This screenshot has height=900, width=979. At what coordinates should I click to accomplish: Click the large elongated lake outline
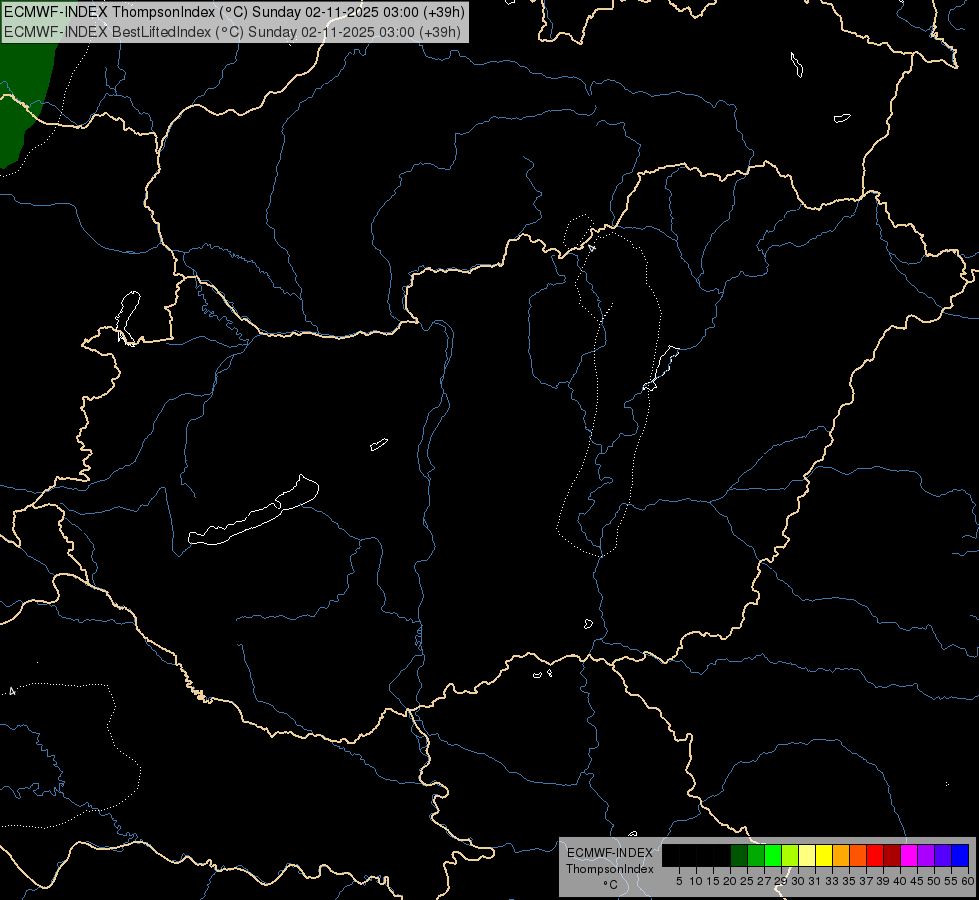pyautogui.click(x=254, y=510)
